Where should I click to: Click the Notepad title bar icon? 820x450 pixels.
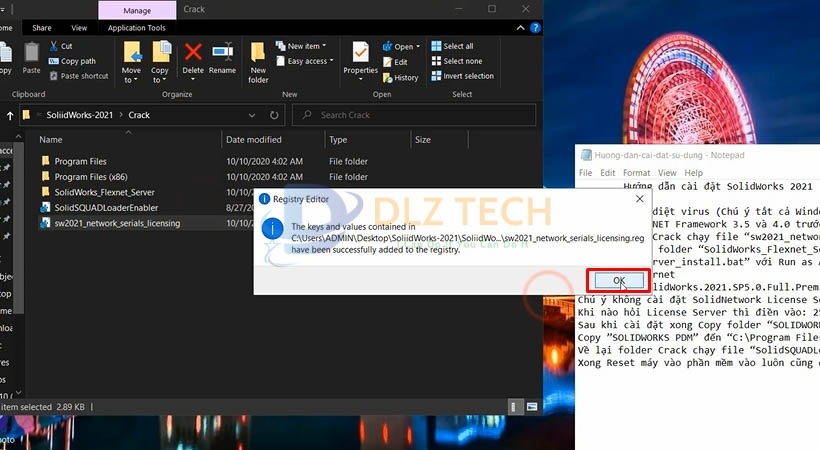[x=586, y=155]
